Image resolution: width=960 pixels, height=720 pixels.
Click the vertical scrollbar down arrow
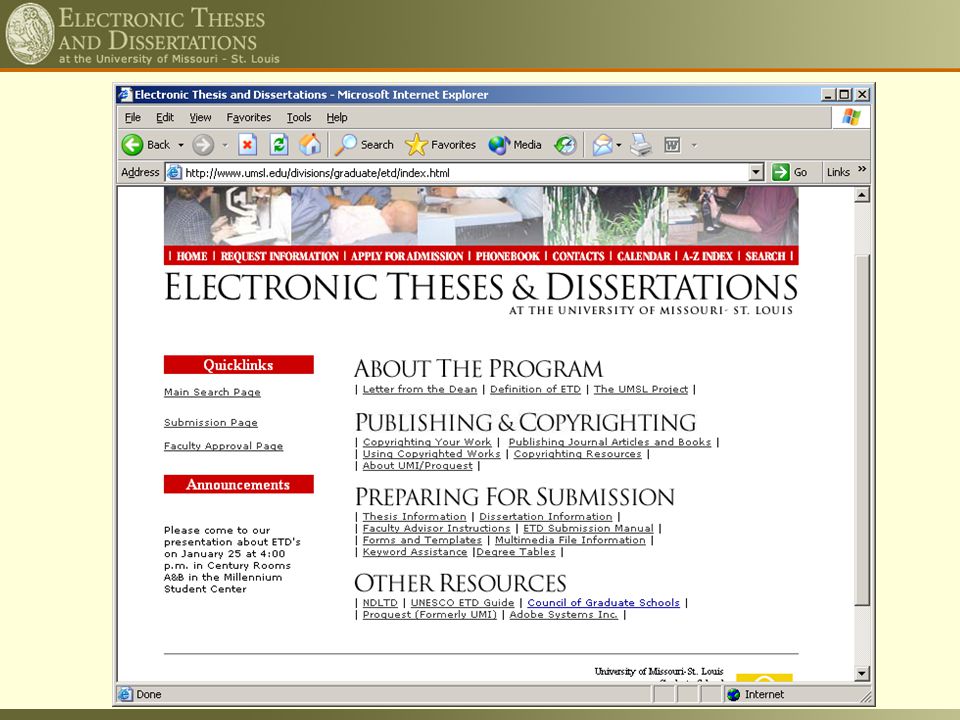tap(861, 673)
